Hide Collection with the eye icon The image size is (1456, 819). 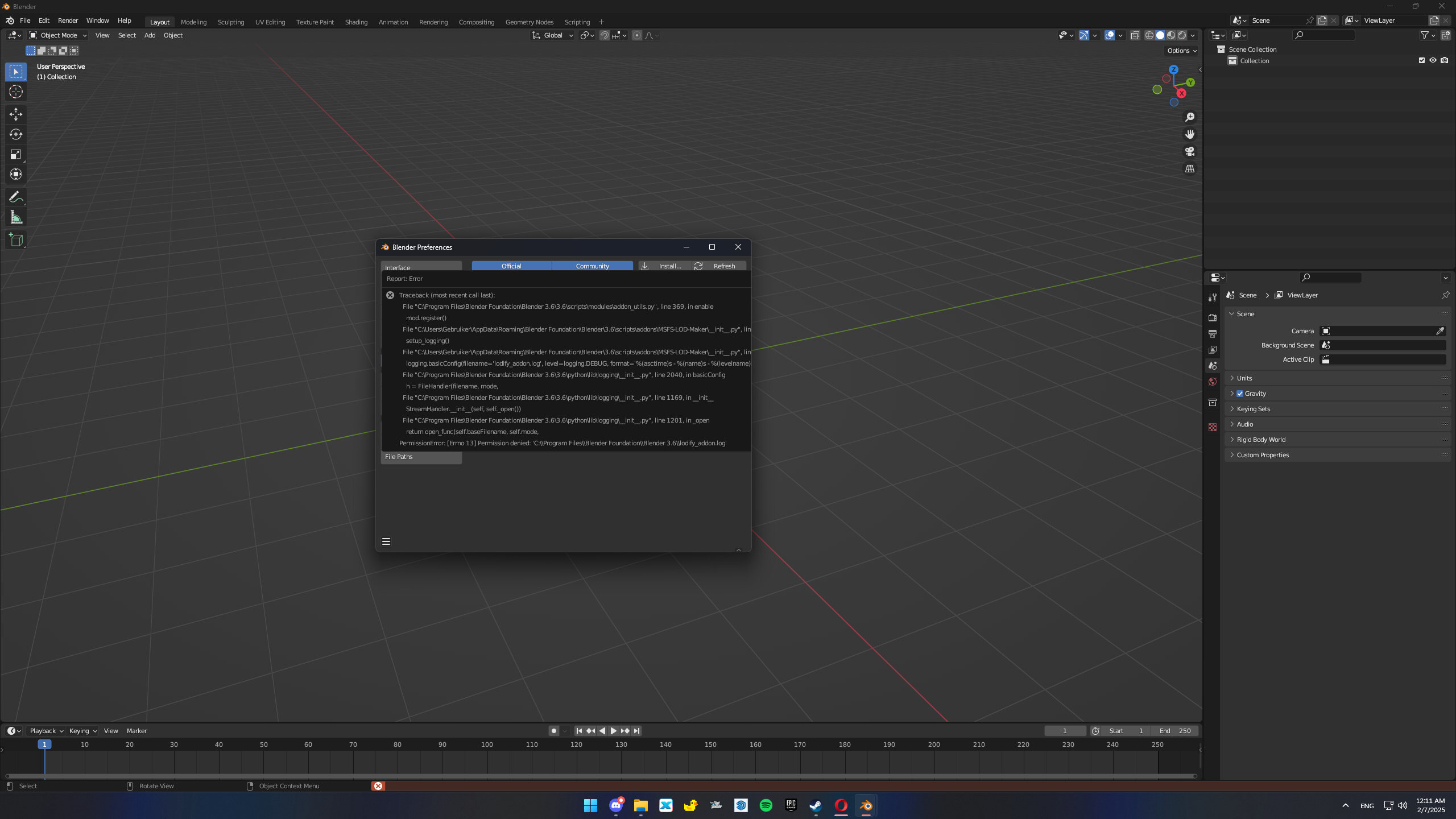click(x=1433, y=60)
